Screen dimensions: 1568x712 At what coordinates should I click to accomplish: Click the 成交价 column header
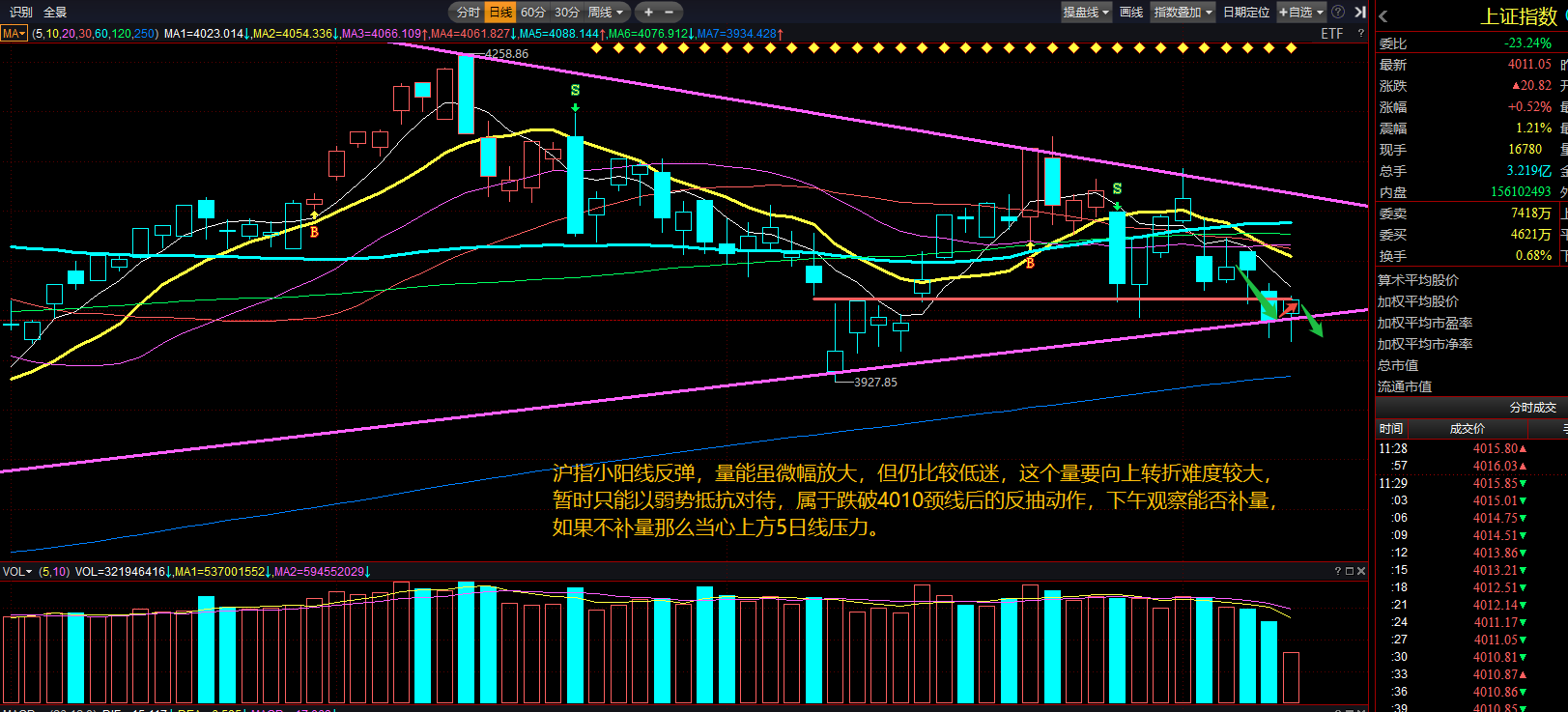(x=1467, y=429)
